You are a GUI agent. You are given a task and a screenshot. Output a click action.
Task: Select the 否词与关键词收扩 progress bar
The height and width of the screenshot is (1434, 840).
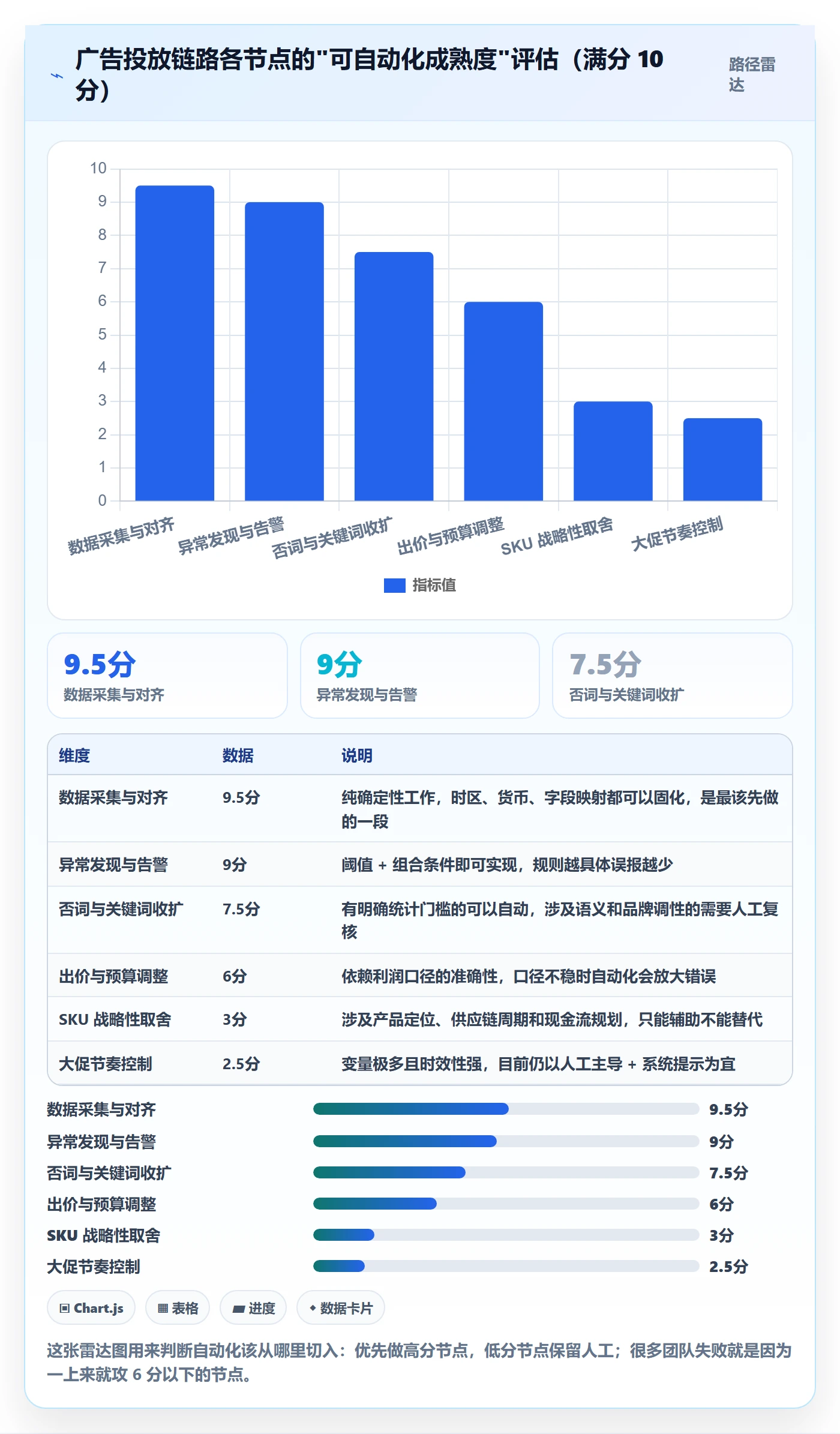tap(506, 1172)
